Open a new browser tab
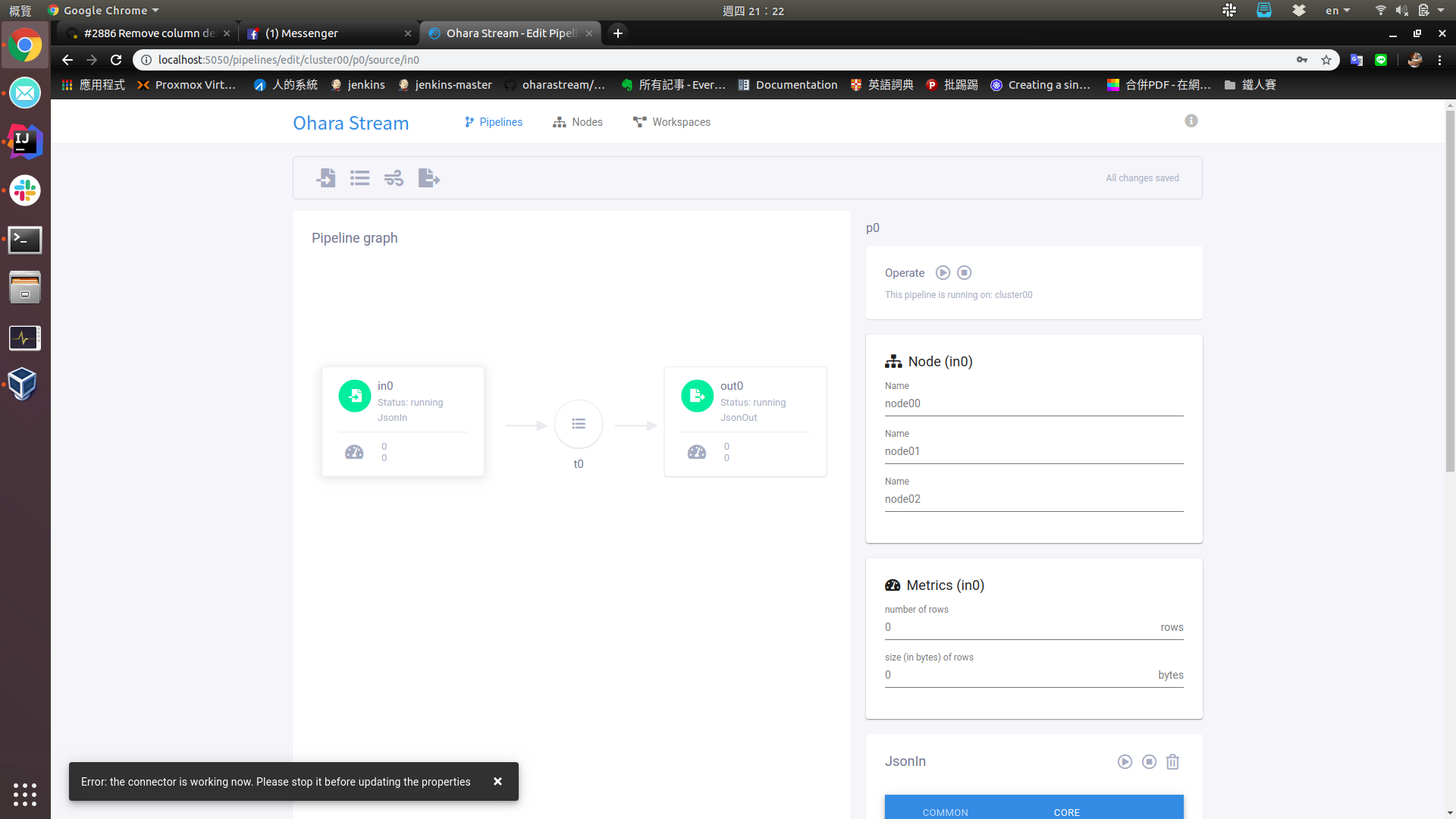This screenshot has height=819, width=1456. pos(618,33)
